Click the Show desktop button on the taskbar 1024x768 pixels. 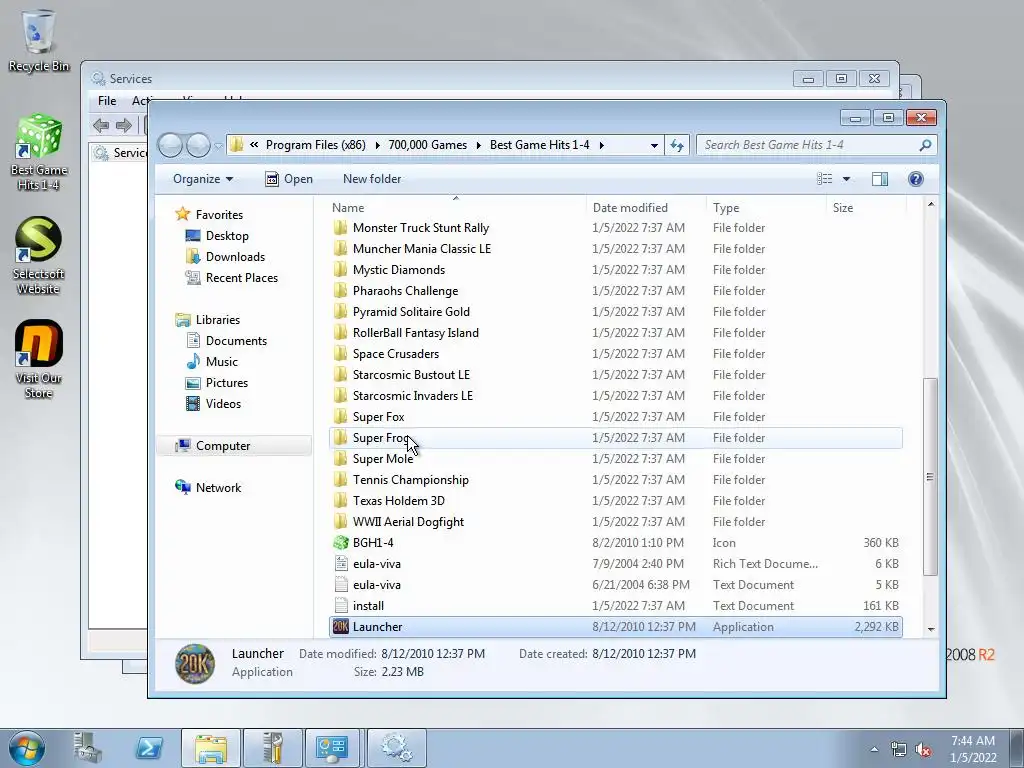click(1017, 748)
